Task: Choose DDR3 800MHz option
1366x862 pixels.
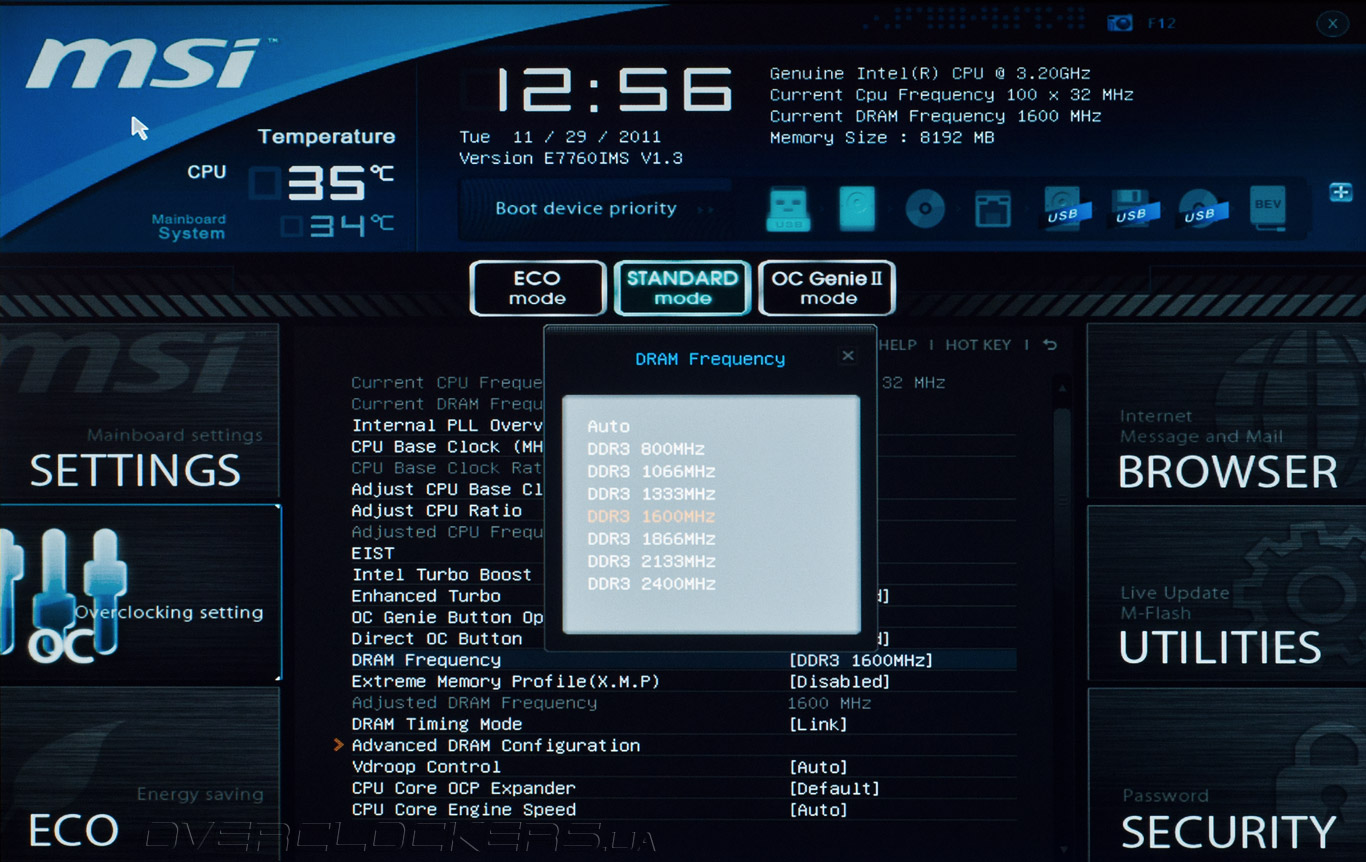Action: [x=646, y=449]
